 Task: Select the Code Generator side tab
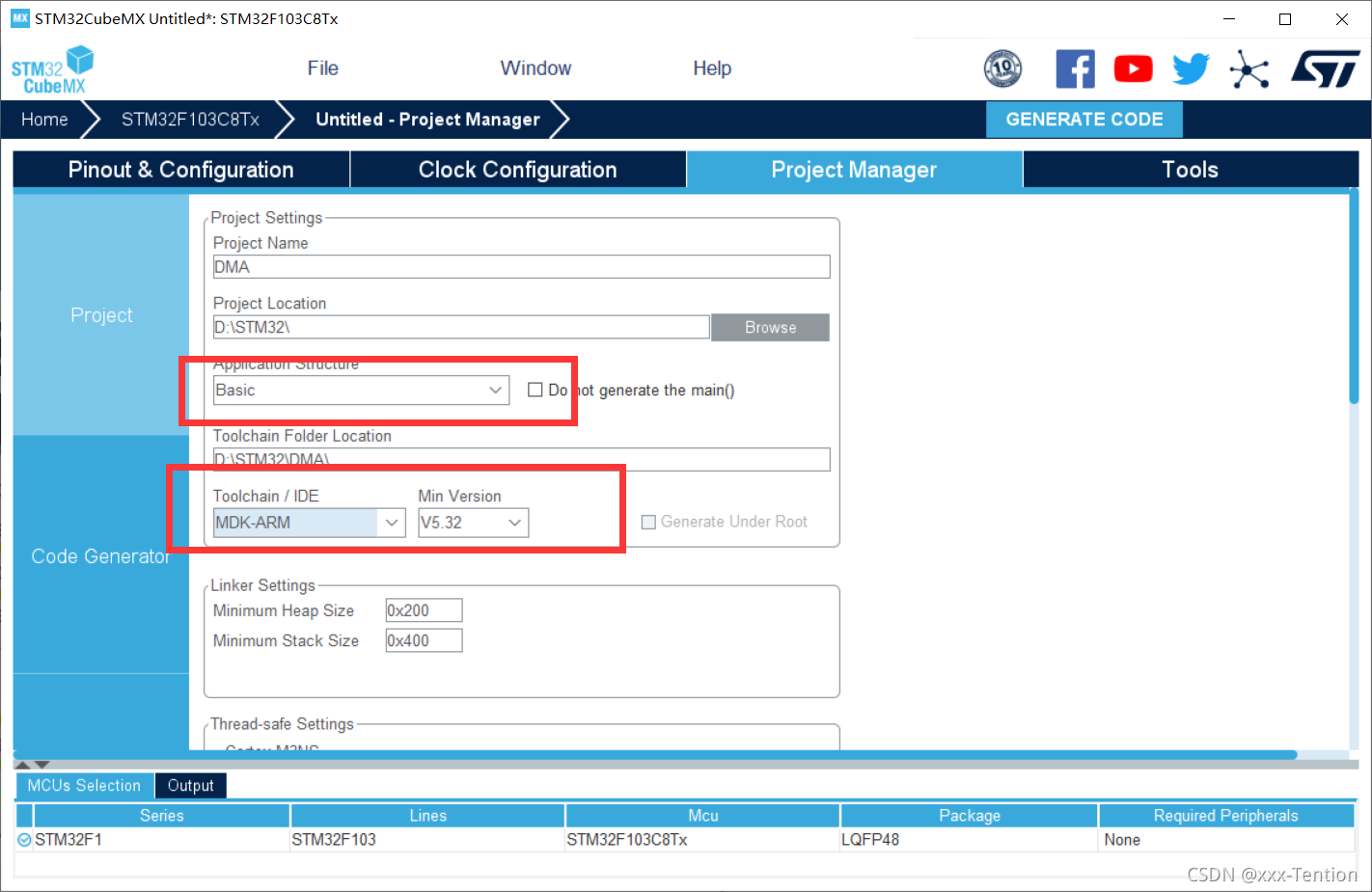(x=101, y=555)
